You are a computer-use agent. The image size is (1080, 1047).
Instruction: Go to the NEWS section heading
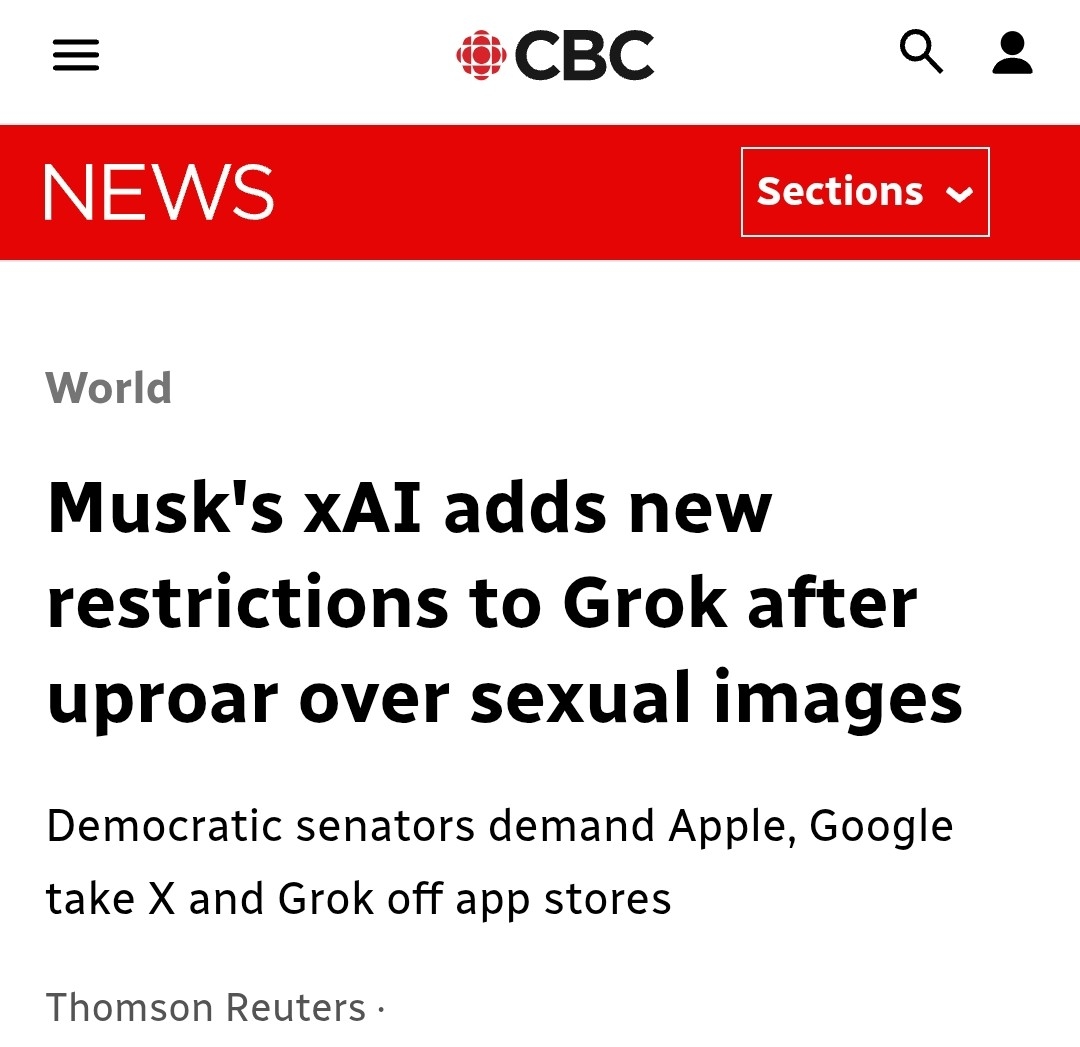[159, 192]
